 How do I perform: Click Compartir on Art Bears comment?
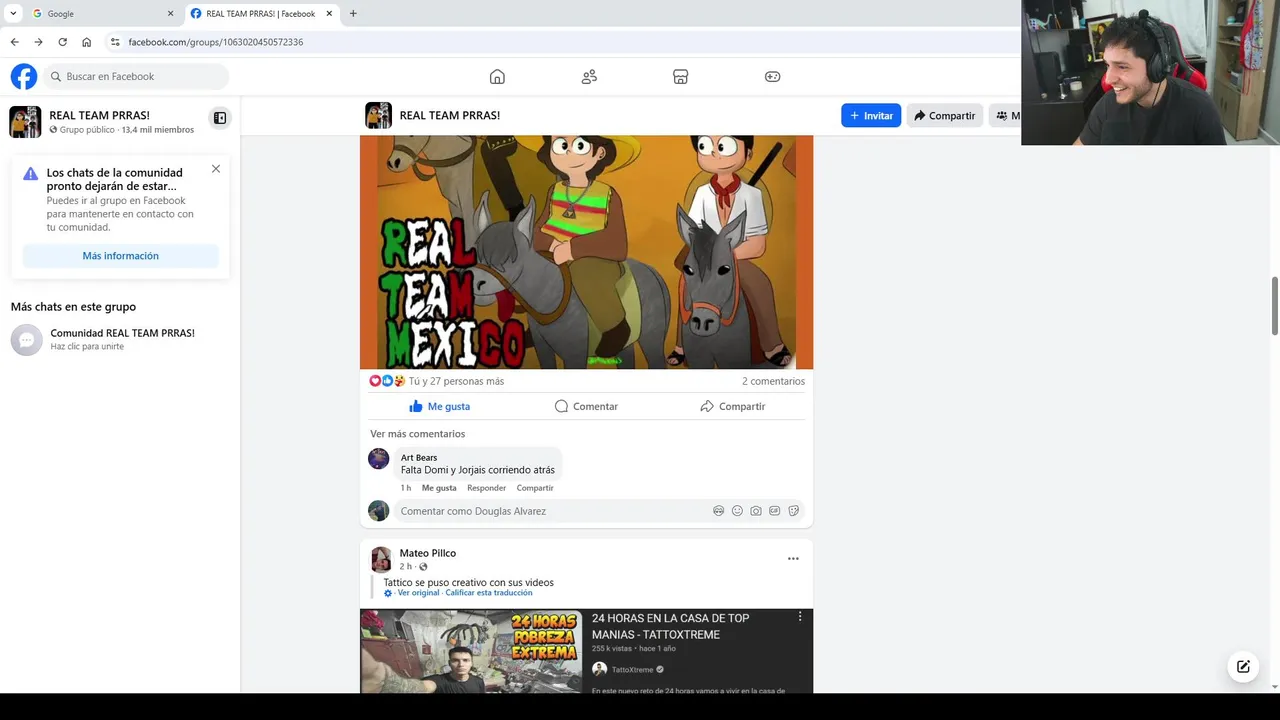535,488
